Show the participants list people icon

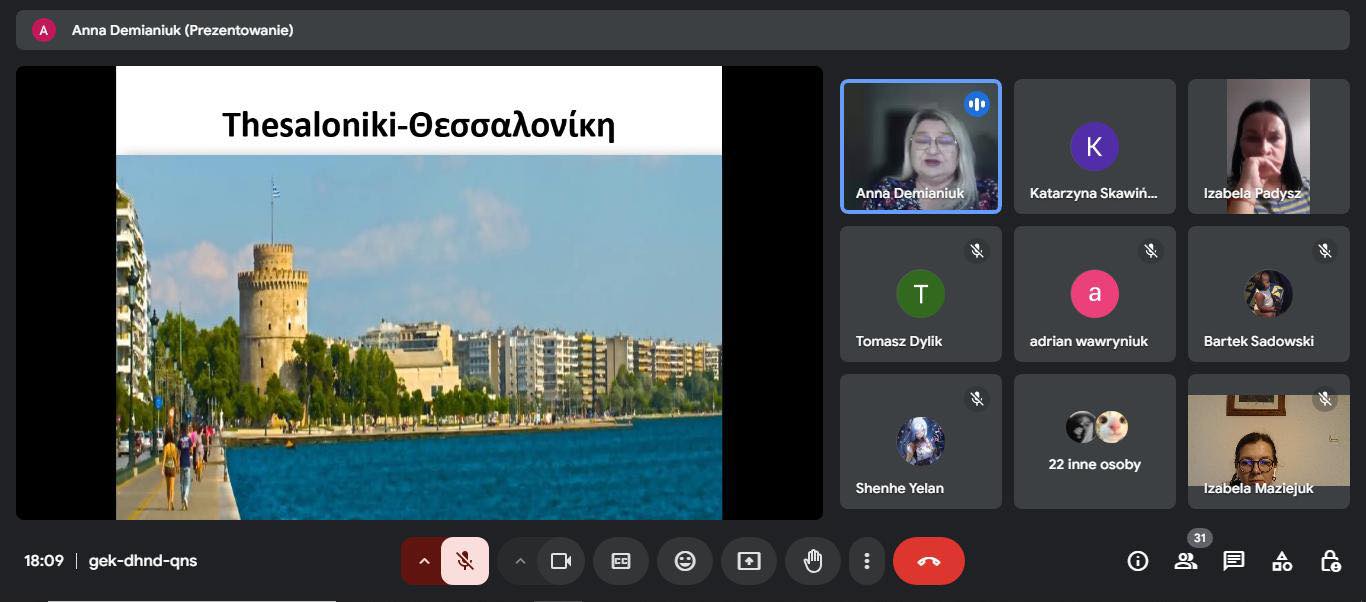pyautogui.click(x=1186, y=561)
